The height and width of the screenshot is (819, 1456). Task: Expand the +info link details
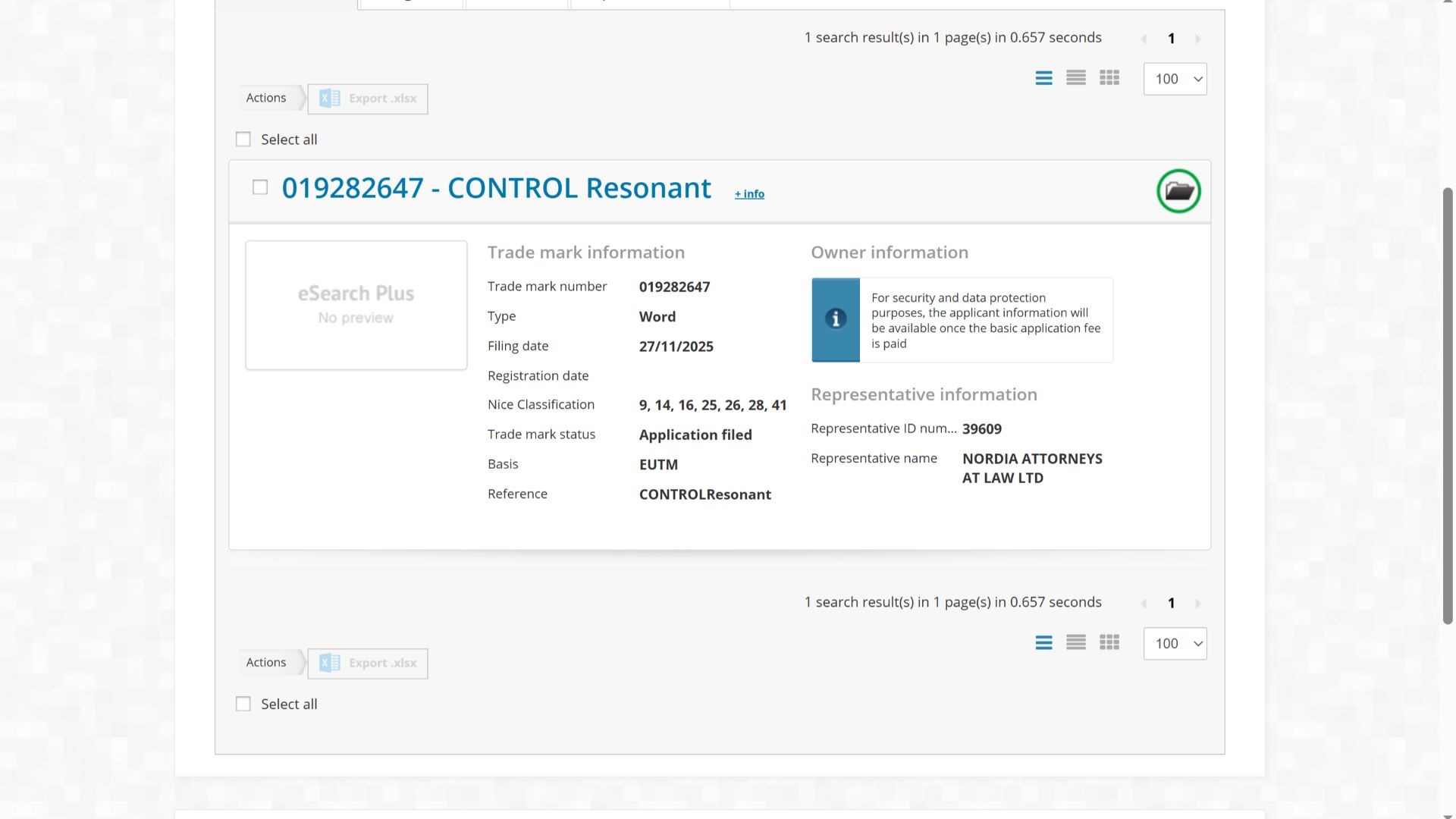[749, 194]
